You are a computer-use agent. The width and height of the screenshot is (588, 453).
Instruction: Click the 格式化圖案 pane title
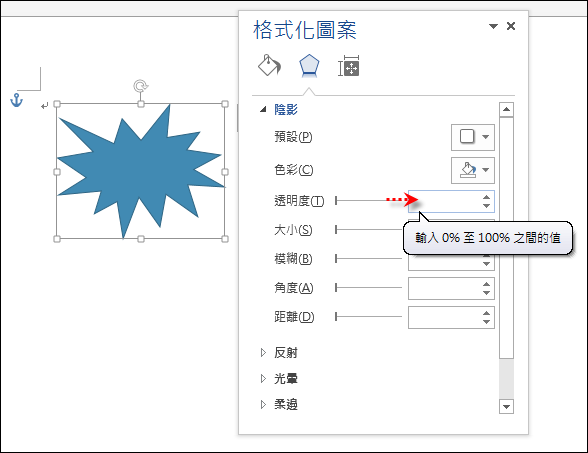(304, 30)
